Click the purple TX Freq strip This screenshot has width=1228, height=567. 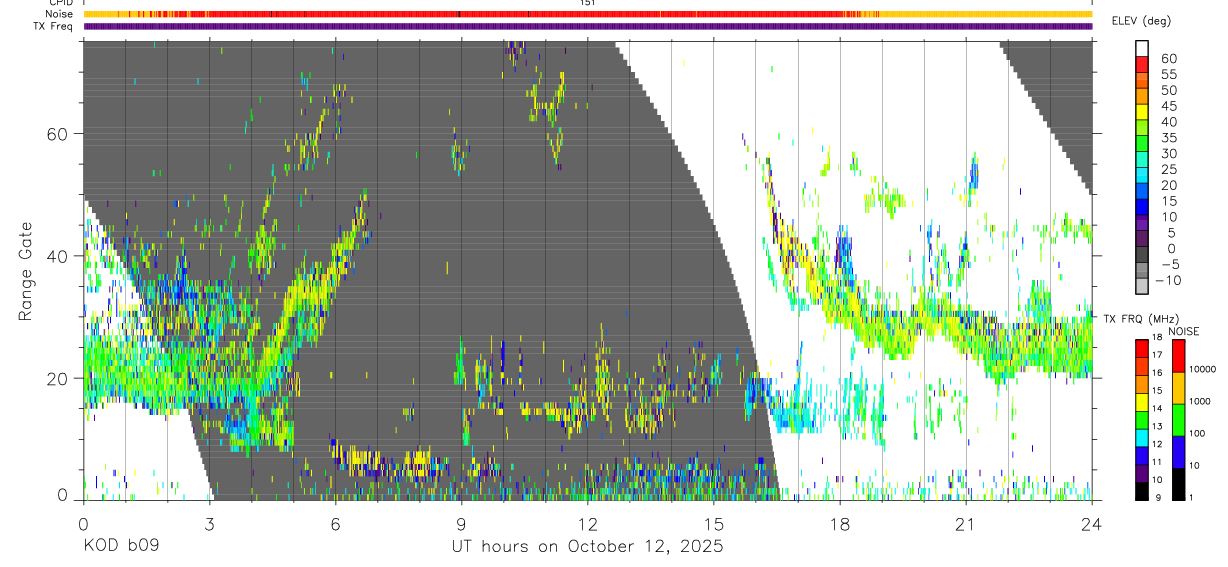point(588,26)
